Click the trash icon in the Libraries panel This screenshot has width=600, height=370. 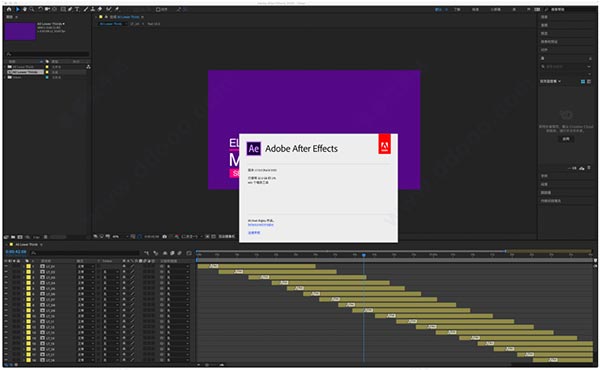(x=589, y=168)
